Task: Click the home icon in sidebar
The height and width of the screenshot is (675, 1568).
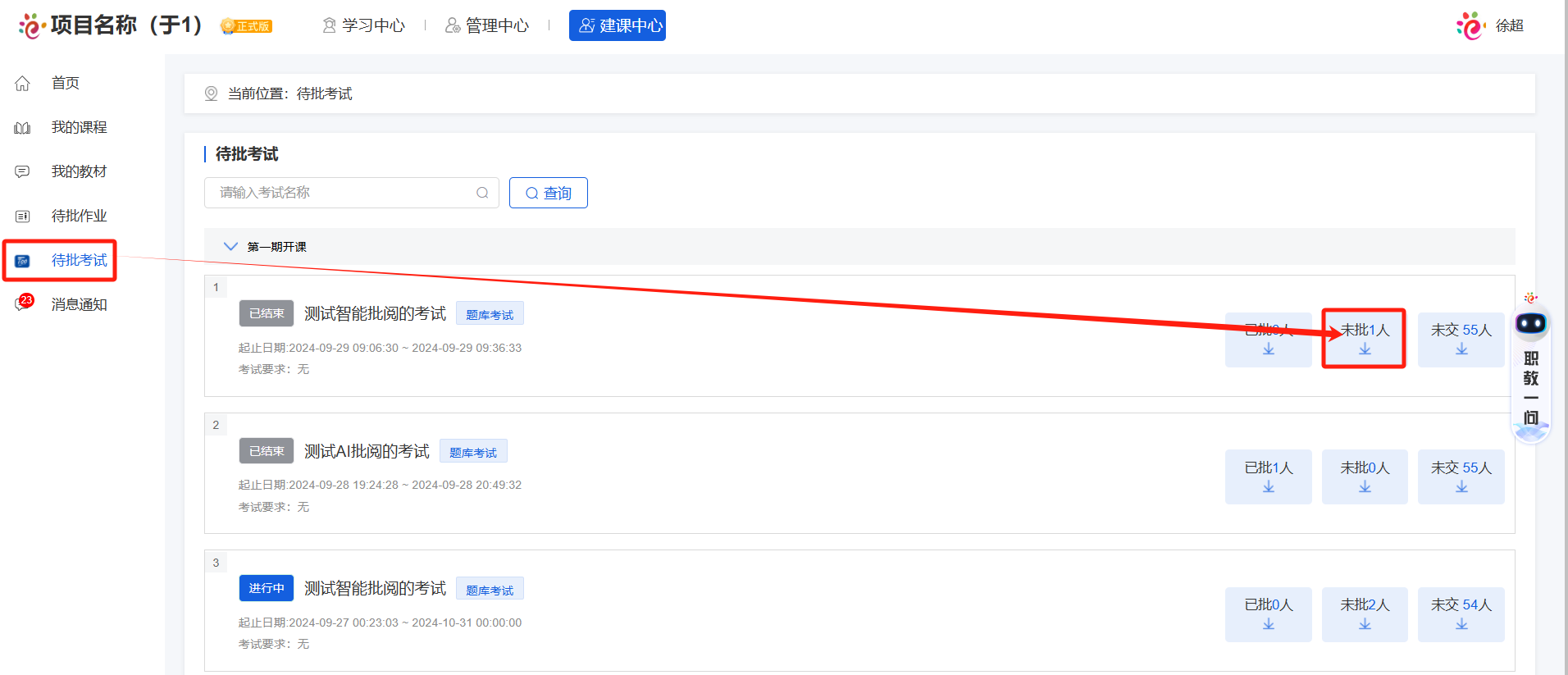Action: [22, 83]
